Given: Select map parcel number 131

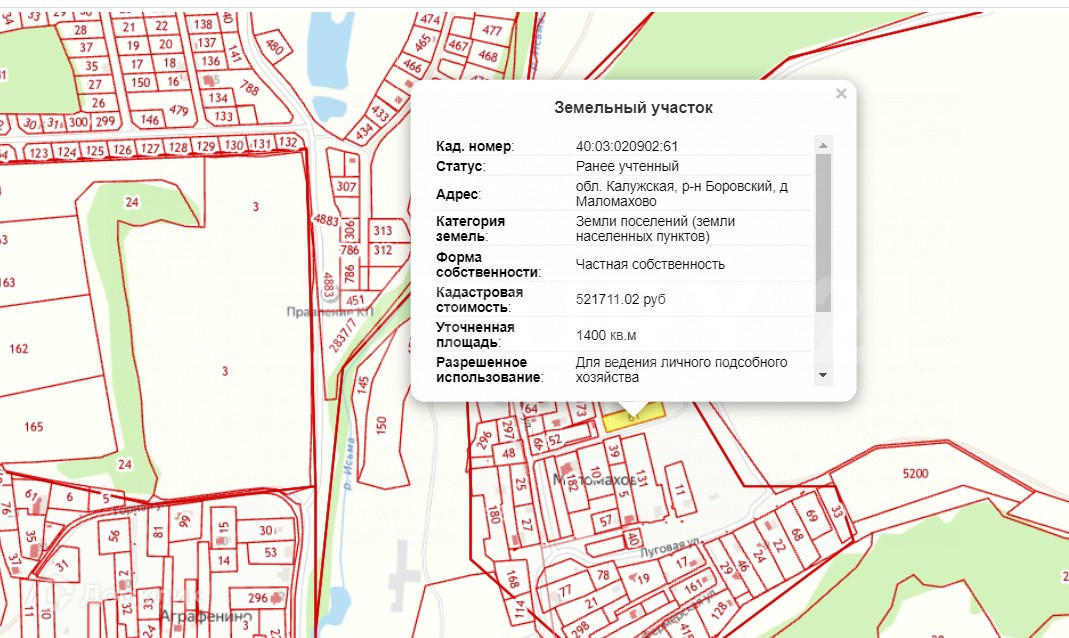Looking at the screenshot, I should [641, 476].
